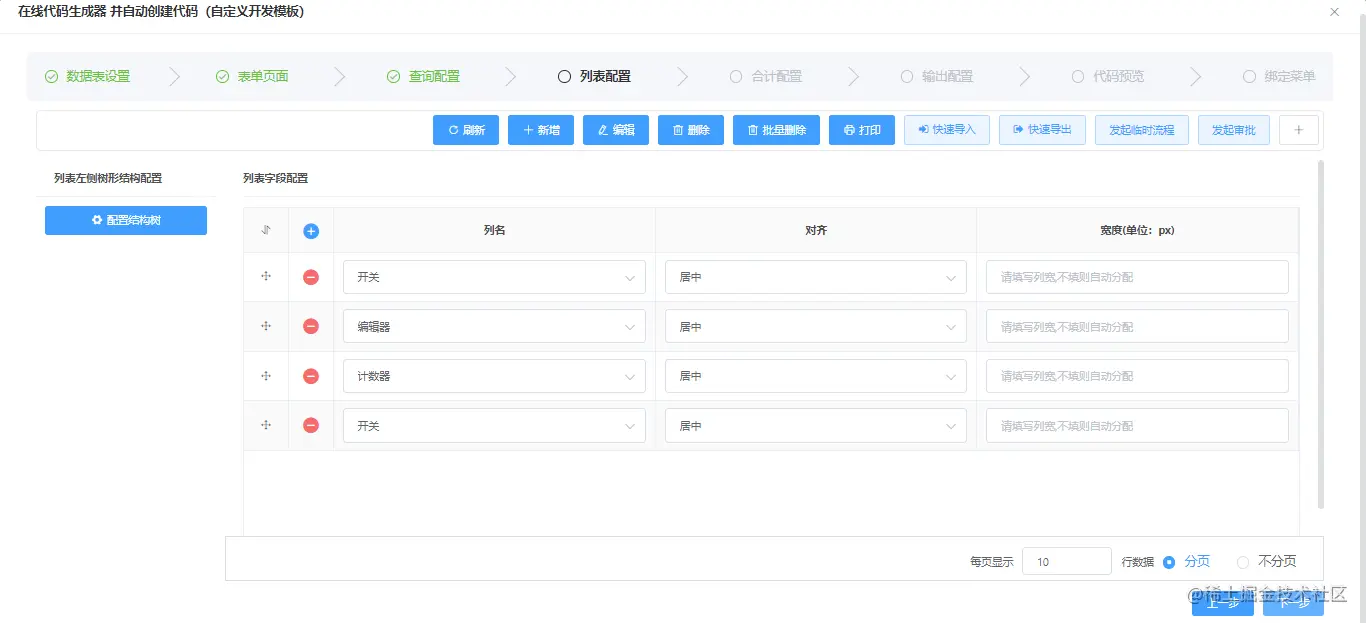This screenshot has height=623, width=1366.
Task: Click the gear icon on 配置结构树 button
Action: pos(95,220)
